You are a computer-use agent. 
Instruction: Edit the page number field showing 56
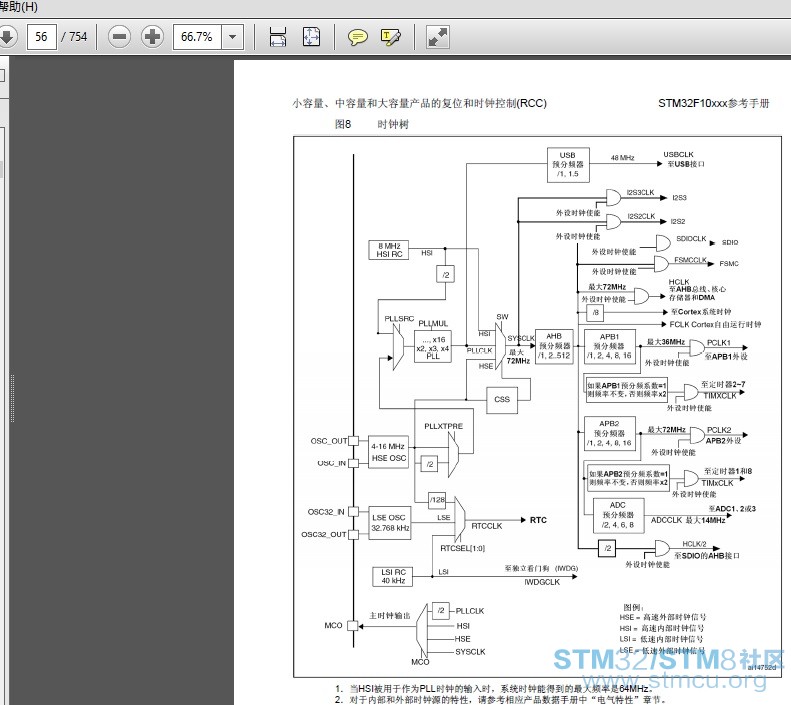pyautogui.click(x=41, y=37)
